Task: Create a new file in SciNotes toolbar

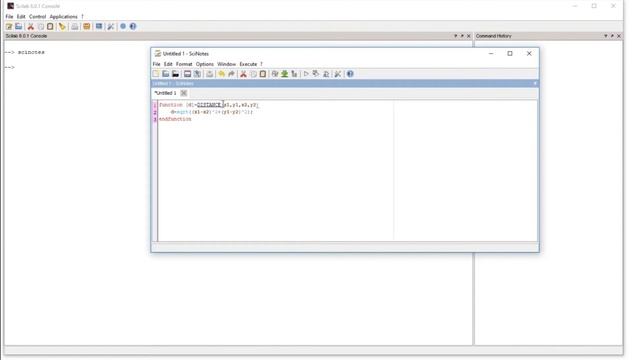Action: pos(156,74)
